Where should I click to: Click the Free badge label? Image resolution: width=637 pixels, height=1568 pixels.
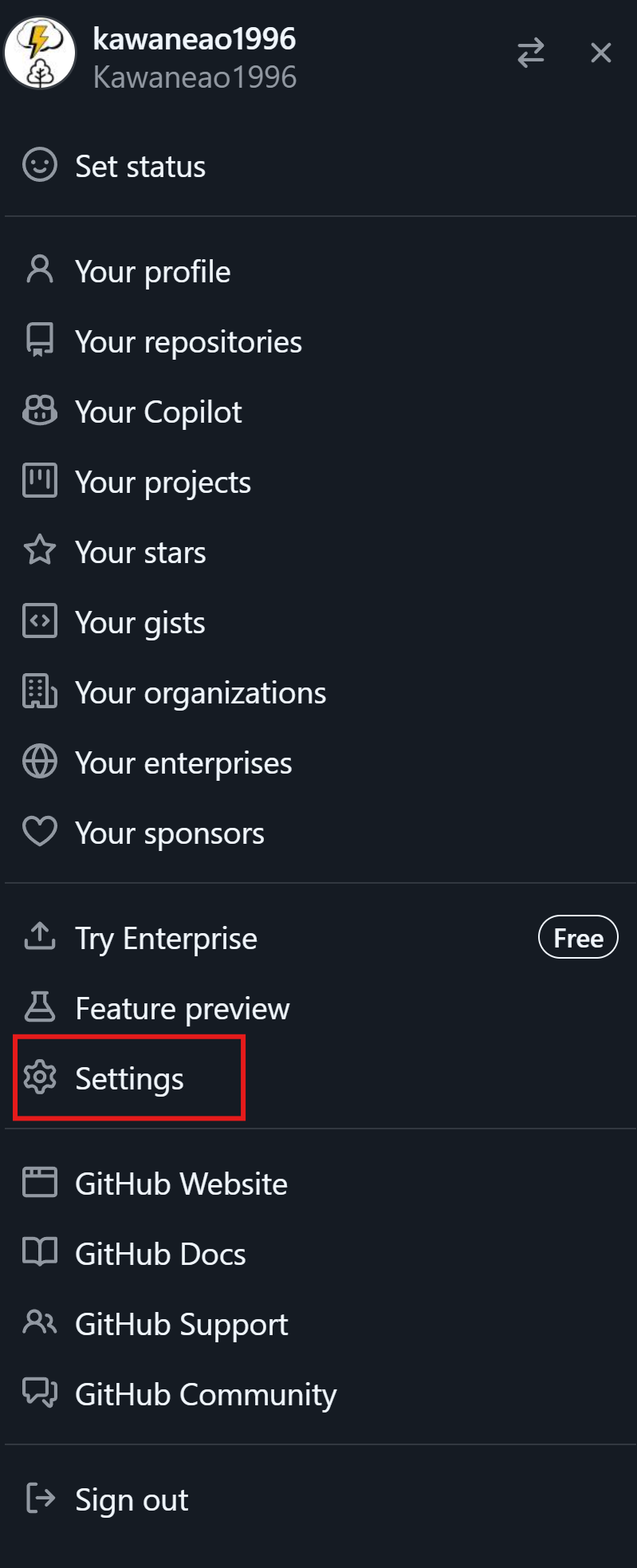point(579,938)
